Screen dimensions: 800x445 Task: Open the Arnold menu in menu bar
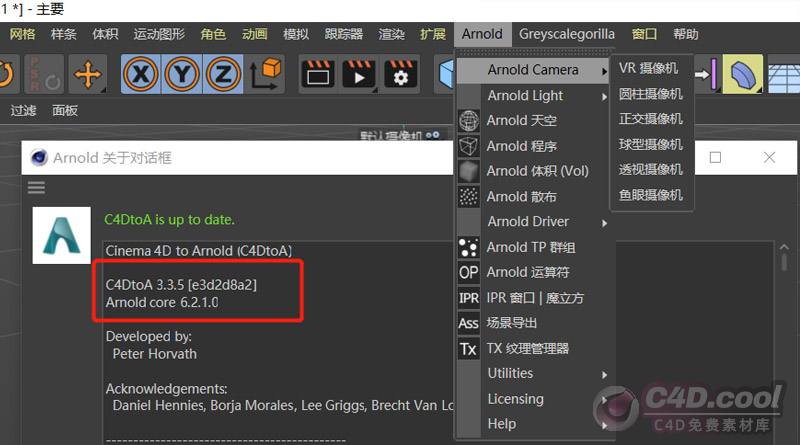tap(482, 34)
